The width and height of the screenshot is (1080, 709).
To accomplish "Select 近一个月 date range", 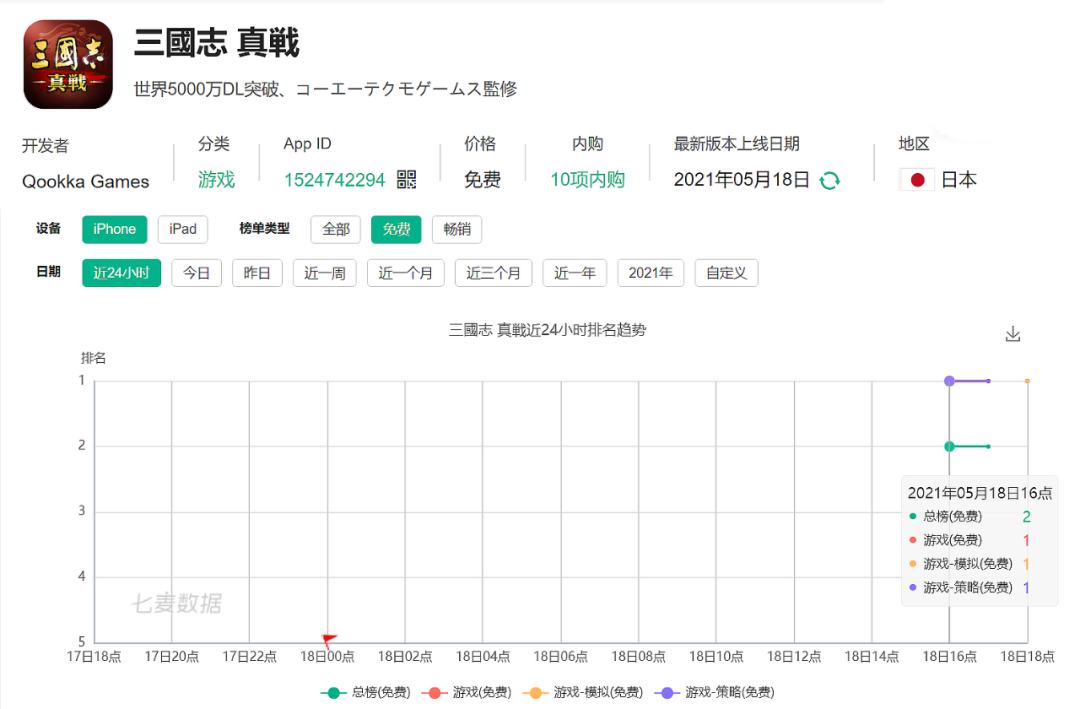I will tap(406, 273).
